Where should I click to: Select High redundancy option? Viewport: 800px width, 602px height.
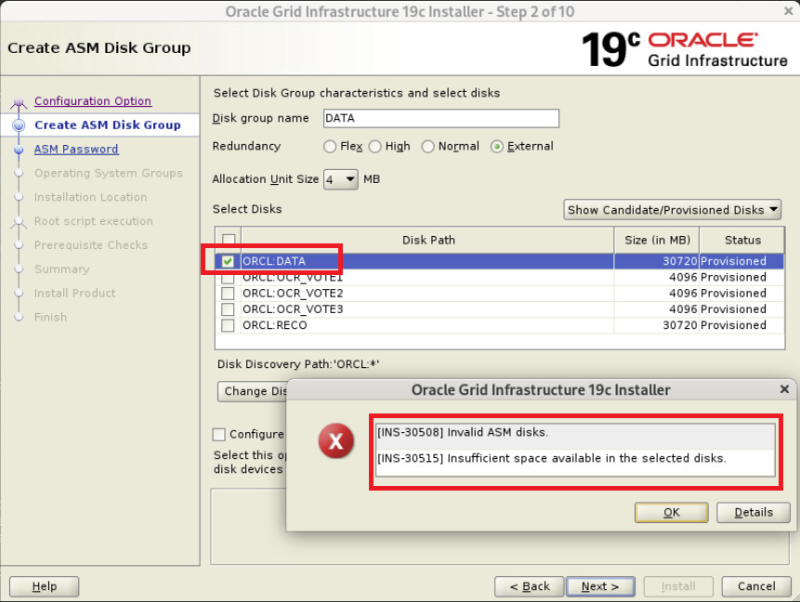375,146
